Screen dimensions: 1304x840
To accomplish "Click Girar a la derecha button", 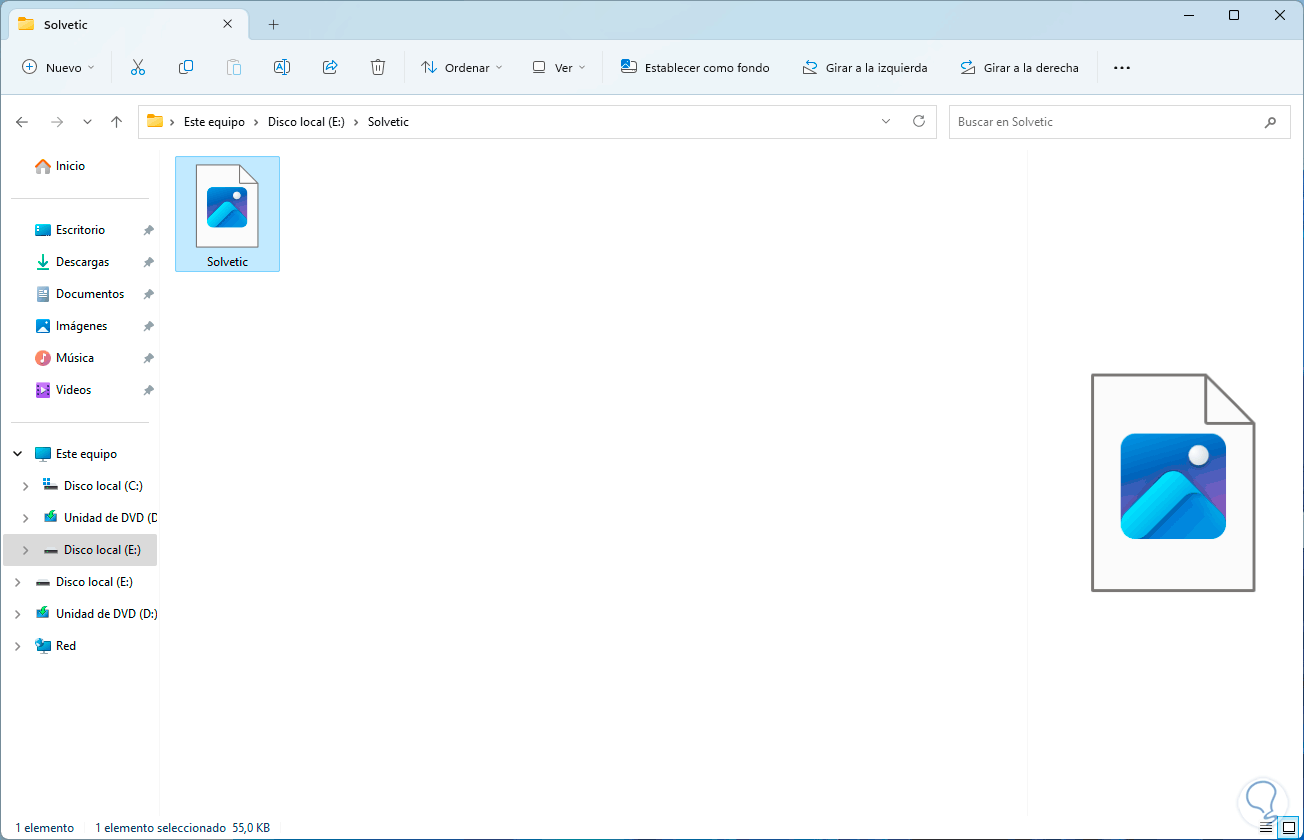I will point(1019,68).
